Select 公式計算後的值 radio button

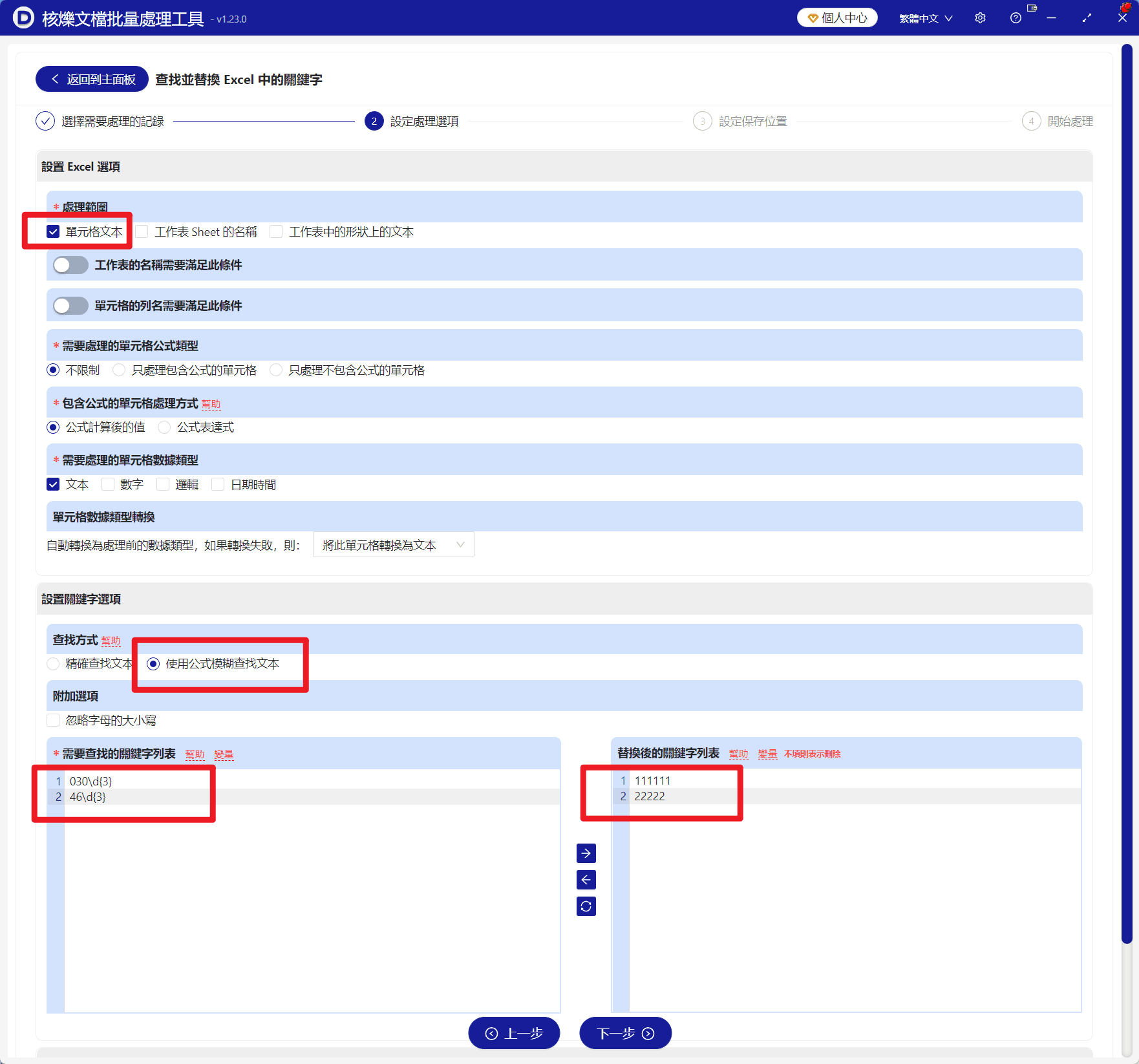(x=53, y=427)
